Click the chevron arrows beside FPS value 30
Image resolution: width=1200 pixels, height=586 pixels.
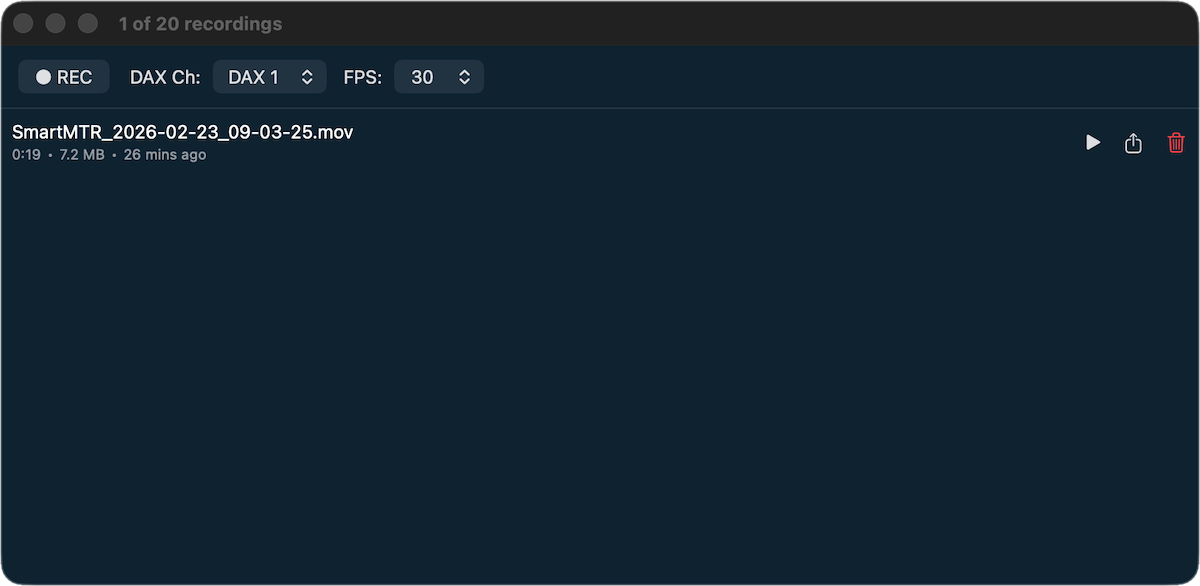464,77
